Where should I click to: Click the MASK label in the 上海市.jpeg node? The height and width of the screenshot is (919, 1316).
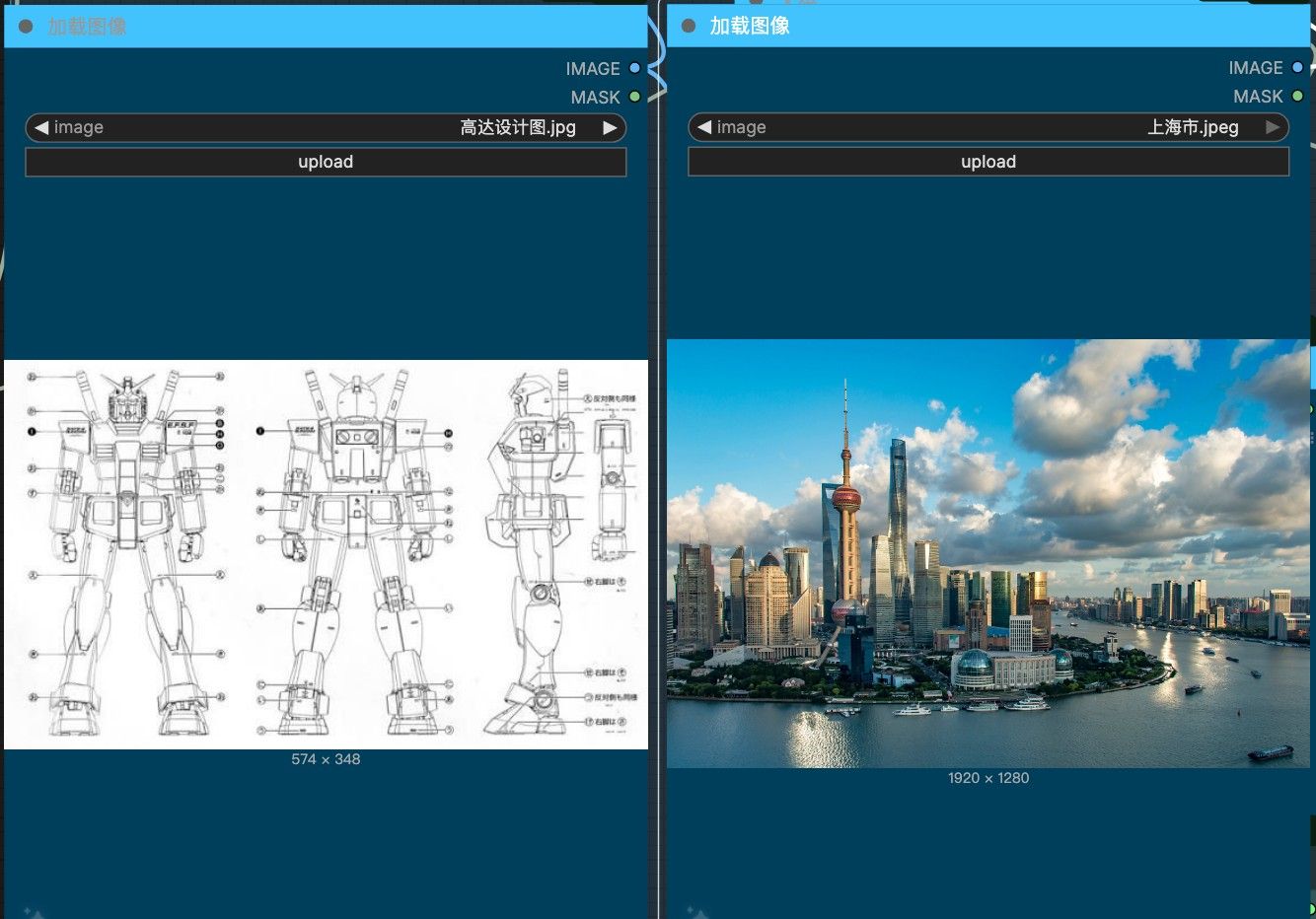coord(1258,97)
